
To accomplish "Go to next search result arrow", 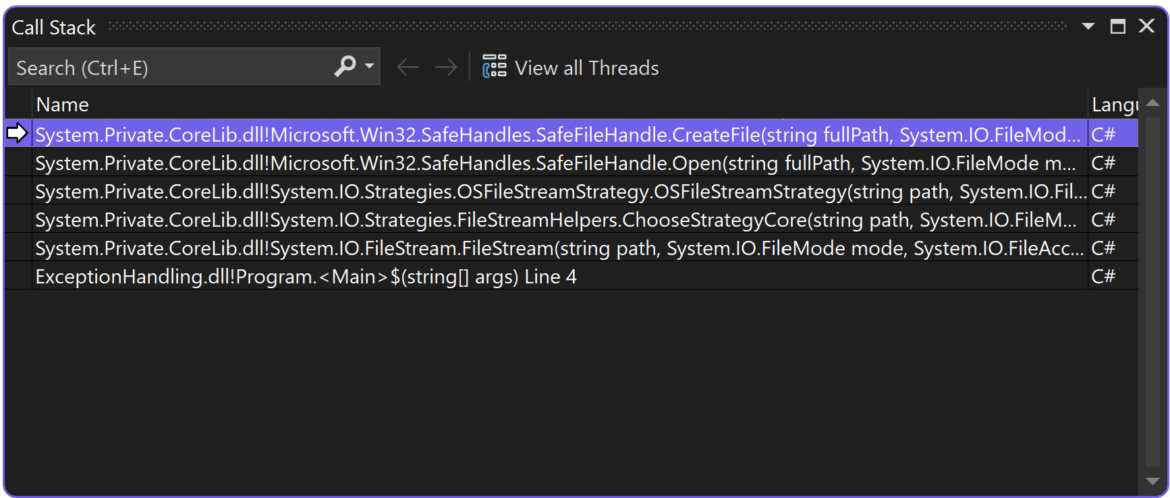I will (446, 68).
